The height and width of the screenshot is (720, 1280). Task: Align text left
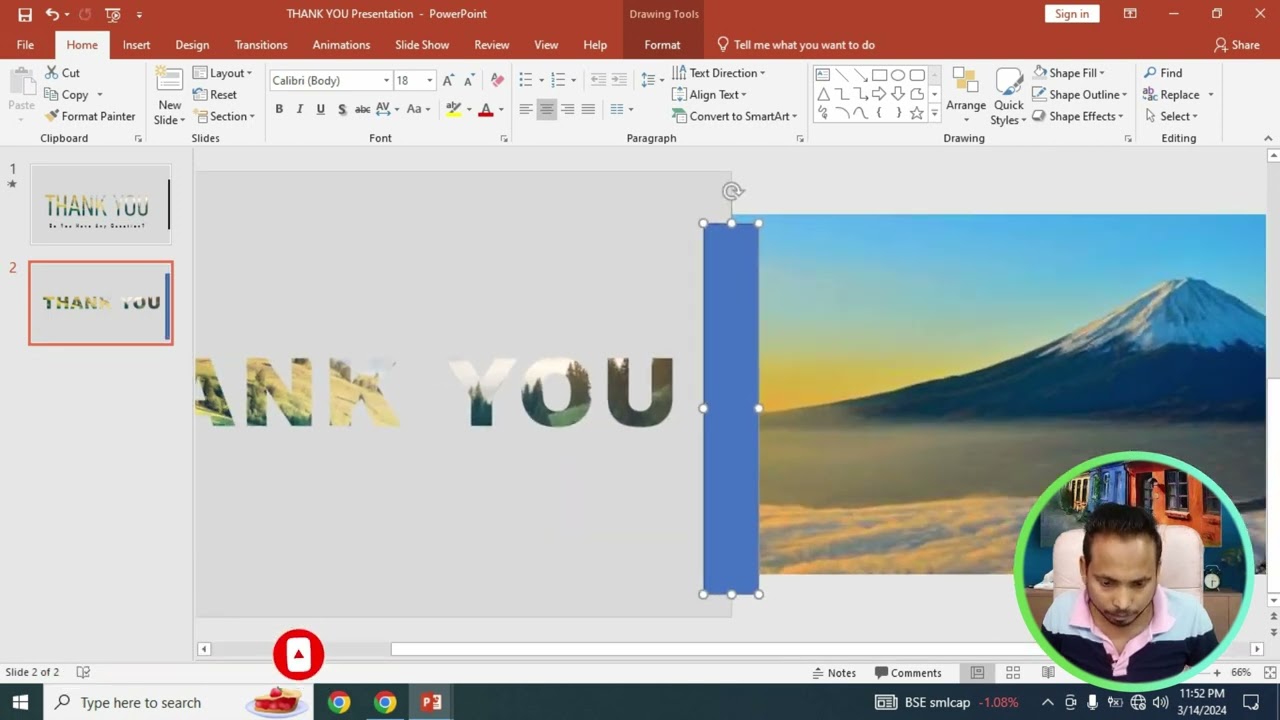[x=525, y=109]
